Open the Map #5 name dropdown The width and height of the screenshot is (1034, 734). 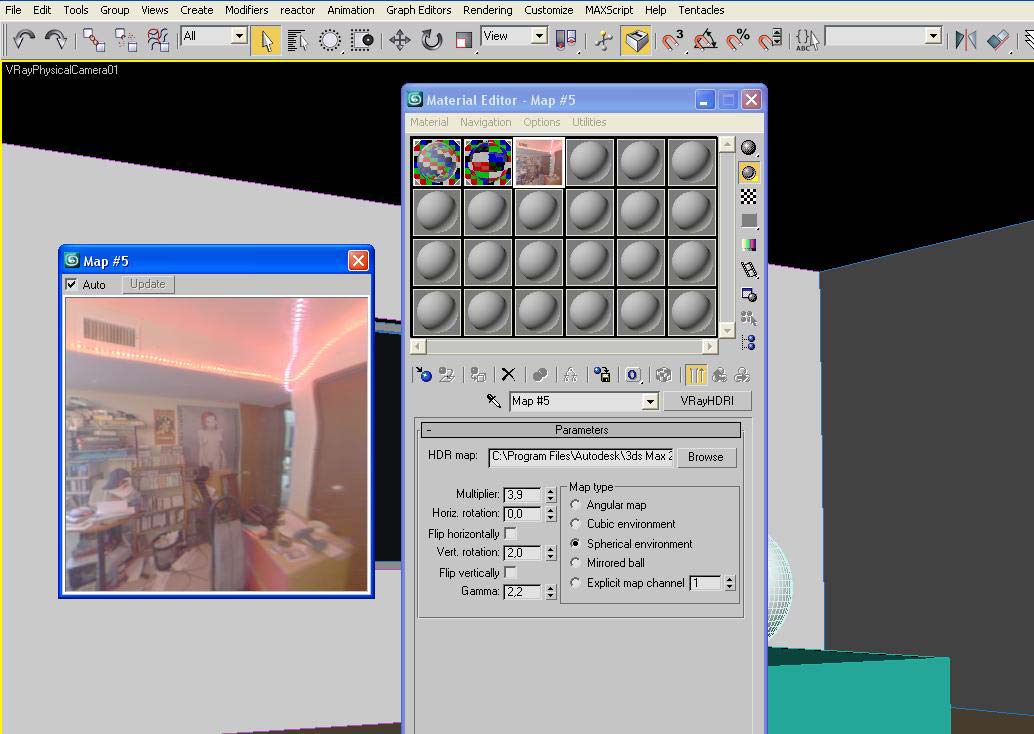coord(650,401)
